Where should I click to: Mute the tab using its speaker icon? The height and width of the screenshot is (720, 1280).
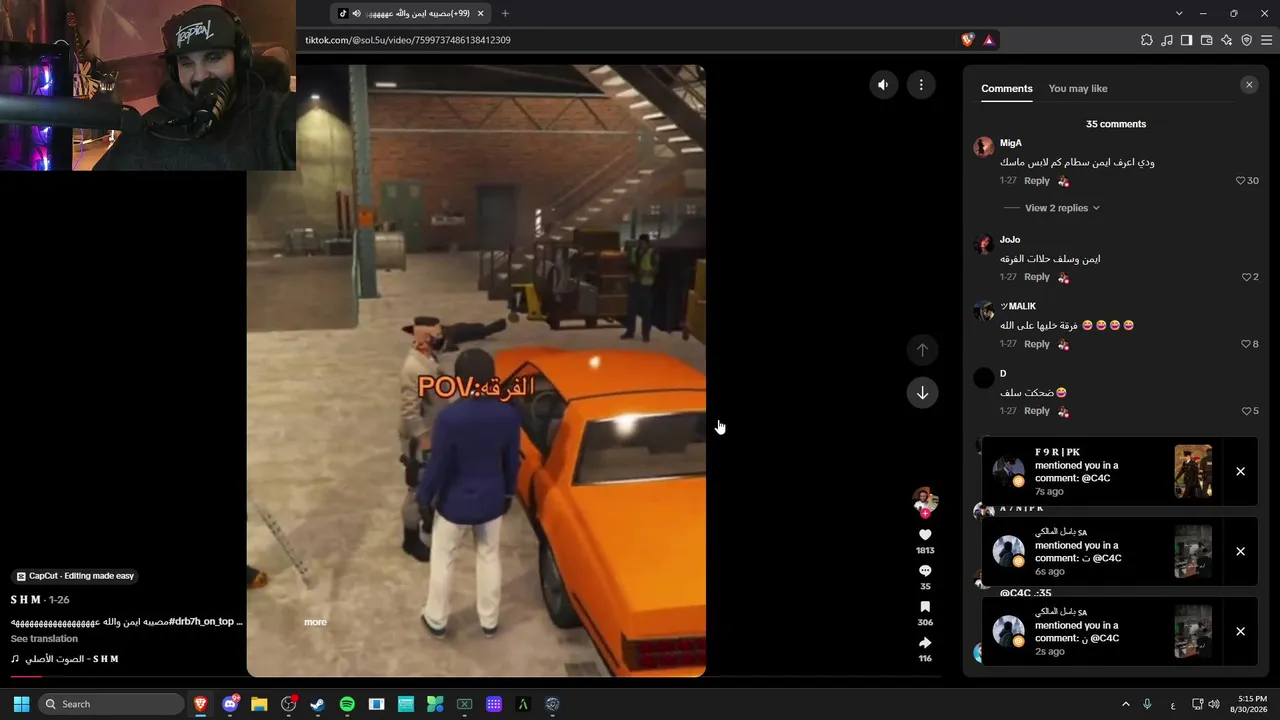click(356, 13)
